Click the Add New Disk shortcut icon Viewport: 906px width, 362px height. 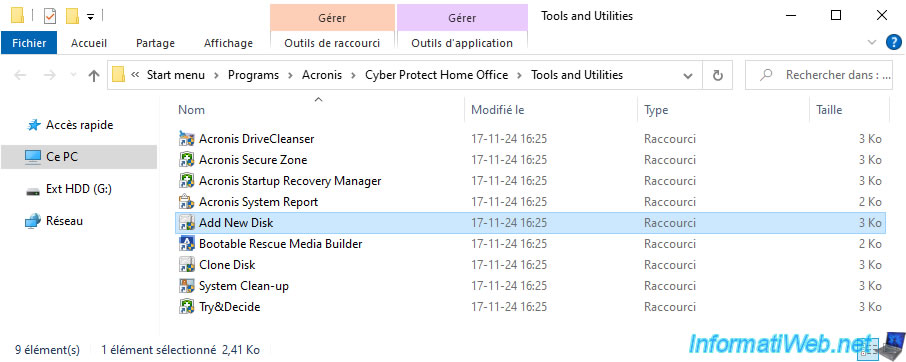click(x=186, y=223)
